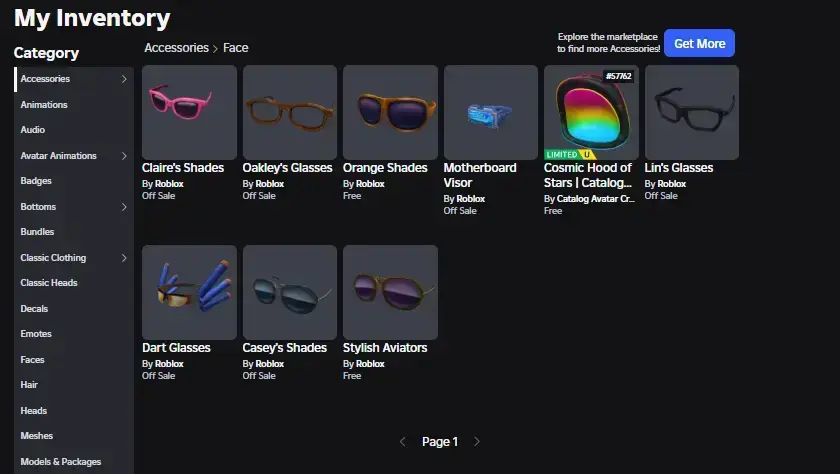Click Roblox creator link under Motherboard Visor

click(471, 199)
